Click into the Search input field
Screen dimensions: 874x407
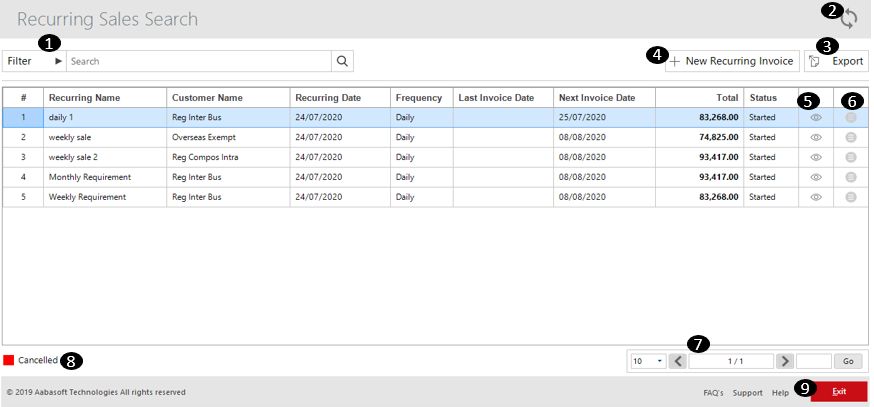point(199,61)
